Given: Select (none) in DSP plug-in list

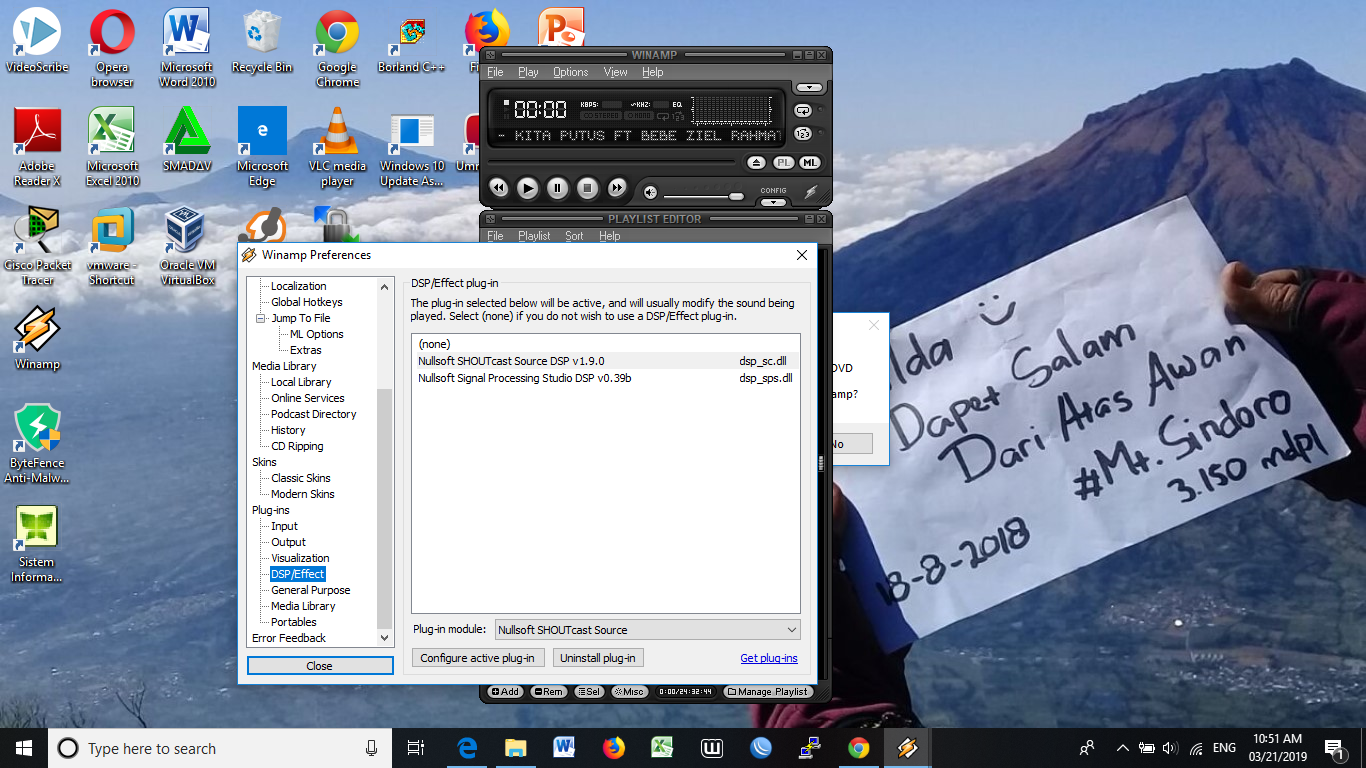Looking at the screenshot, I should pyautogui.click(x=605, y=344).
